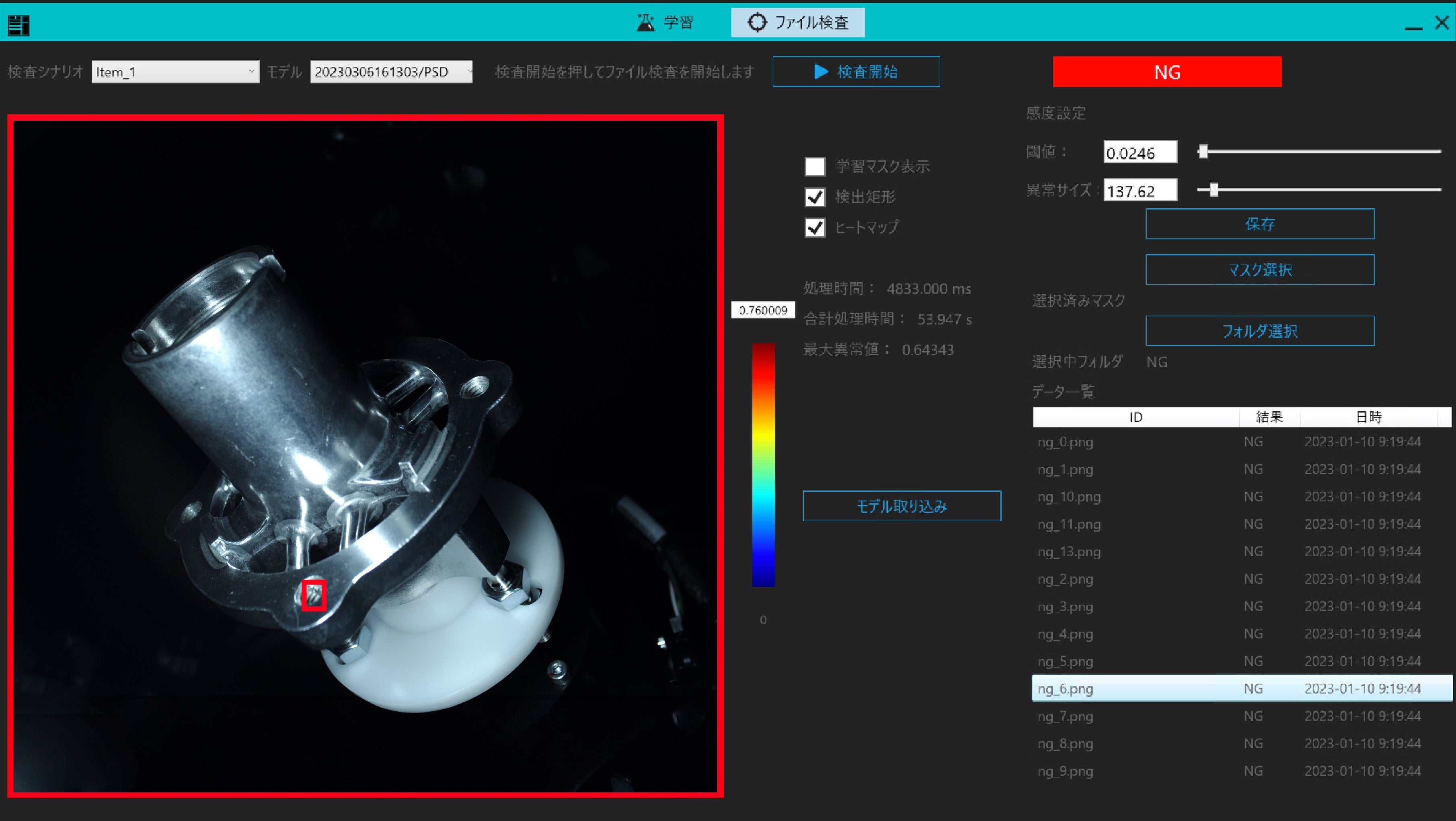Image resolution: width=1456 pixels, height=821 pixels.
Task: Expand the モデル selection dropdown
Action: 391,72
